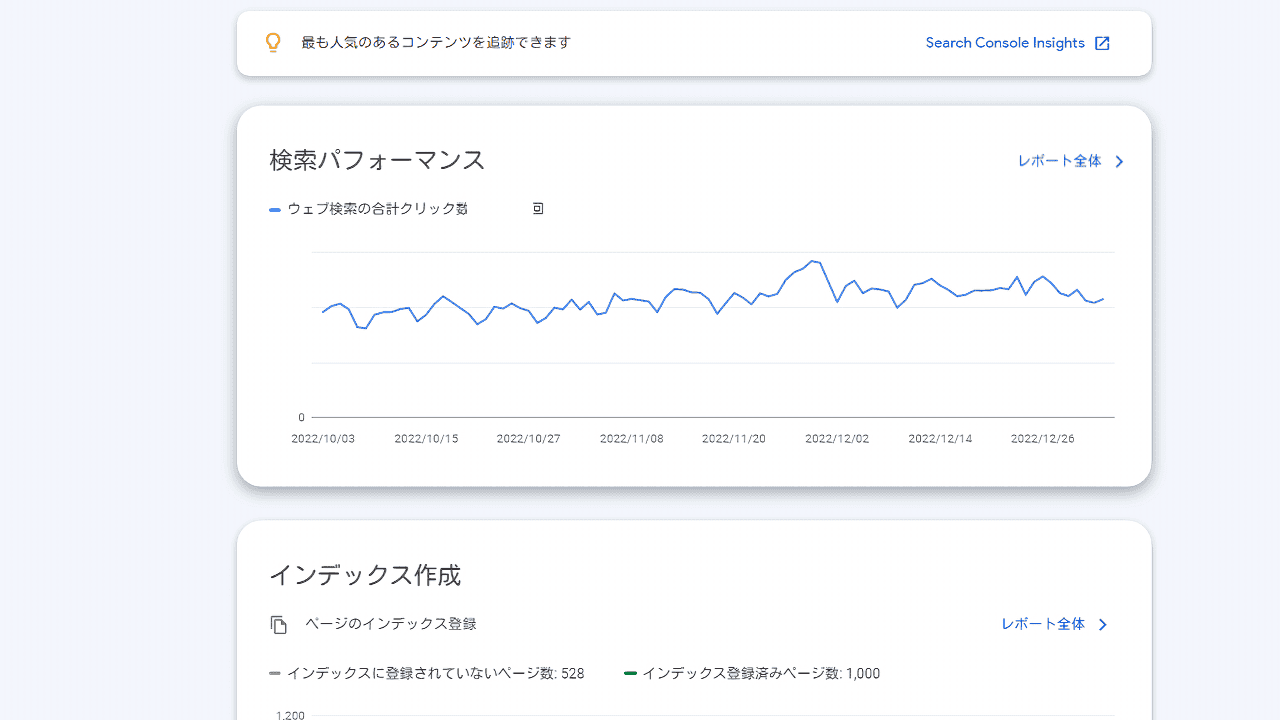Screen dimensions: 1280x720
Task: Click the 2022/12/14 date label
Action: point(940,439)
